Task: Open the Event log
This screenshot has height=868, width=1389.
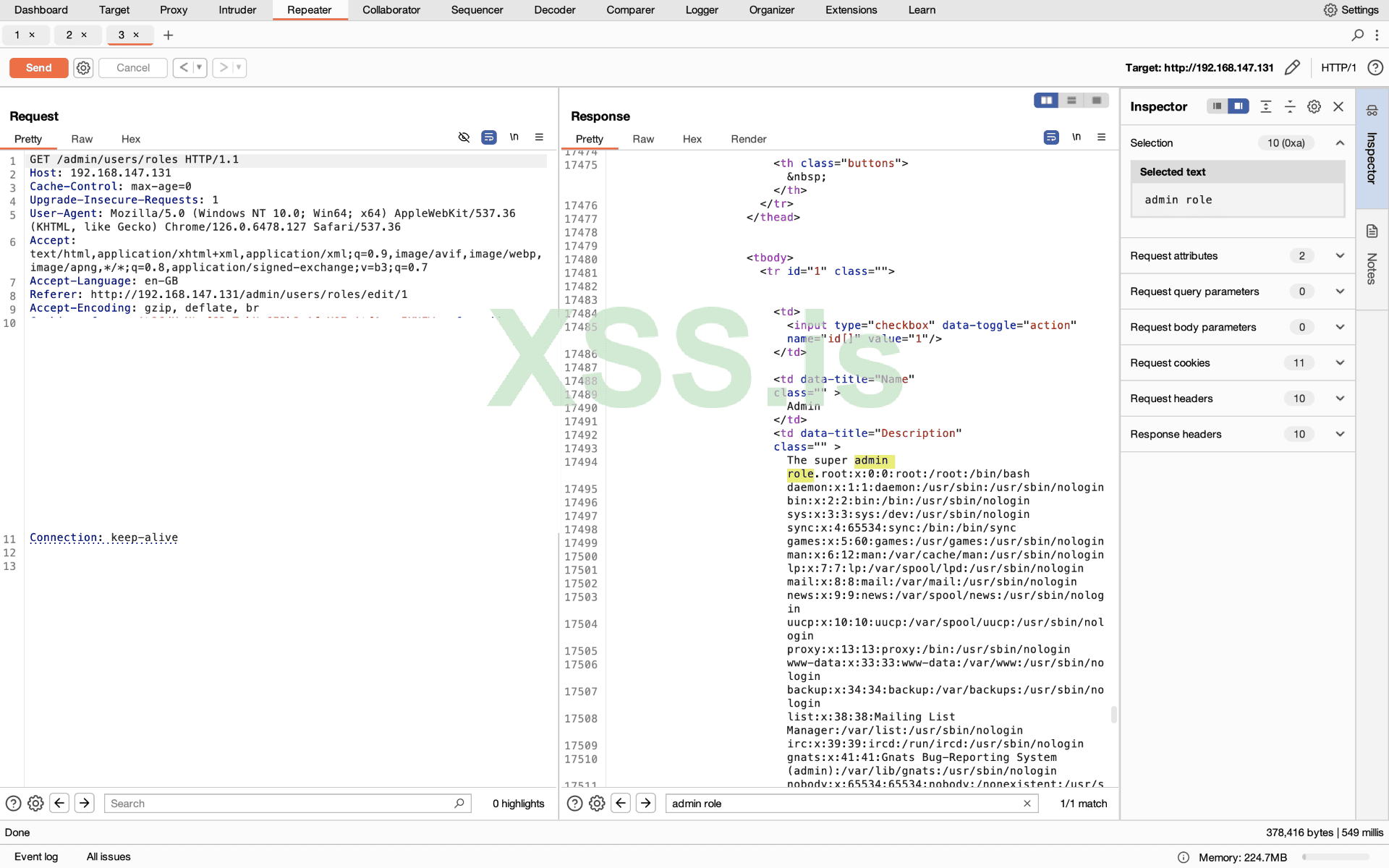Action: (36, 856)
